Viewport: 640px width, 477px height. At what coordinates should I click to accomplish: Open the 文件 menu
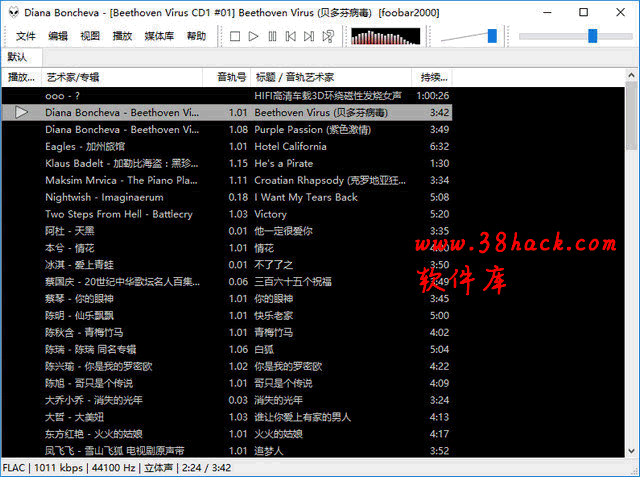(25, 36)
